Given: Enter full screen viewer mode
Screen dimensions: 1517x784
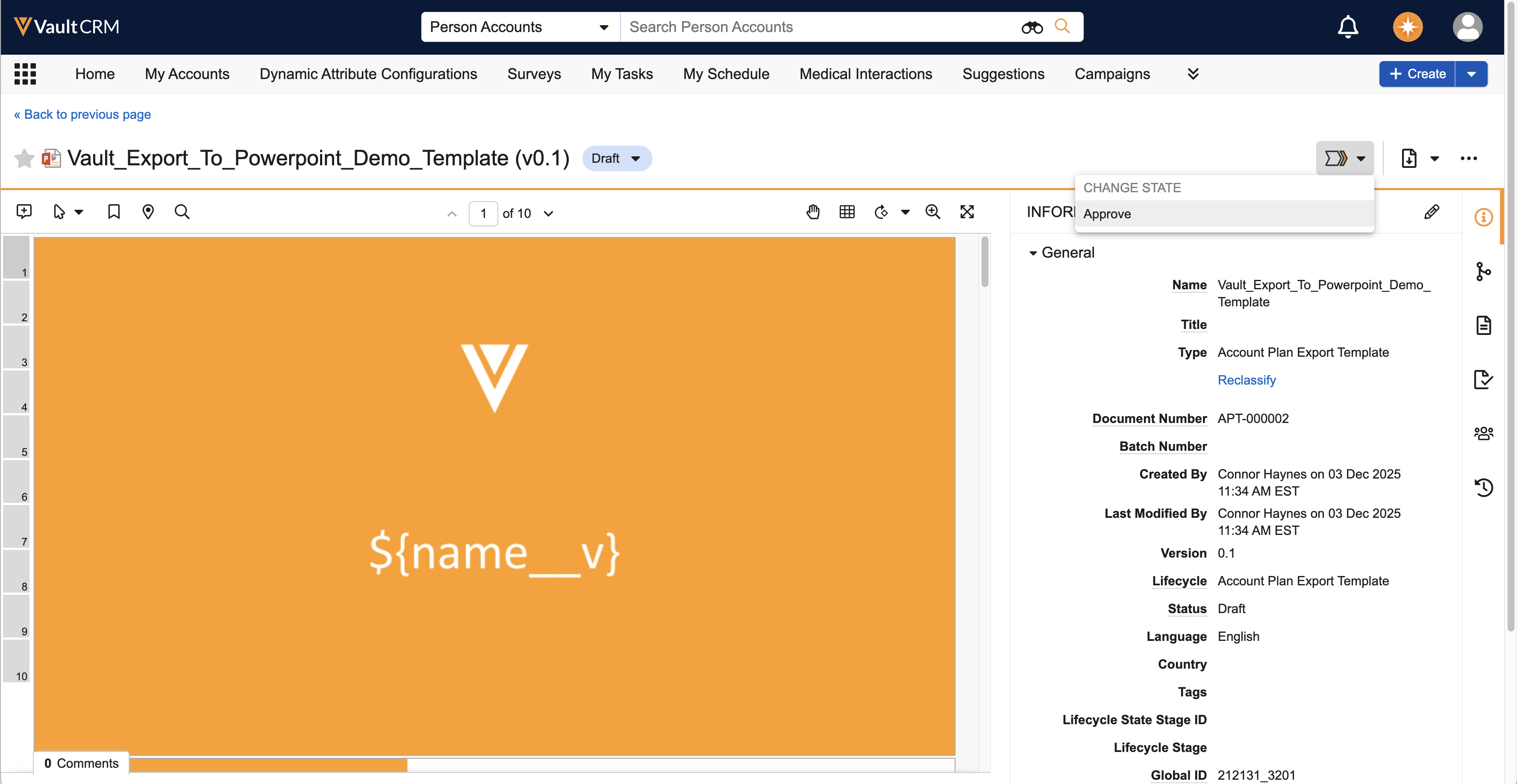Looking at the screenshot, I should [x=966, y=212].
